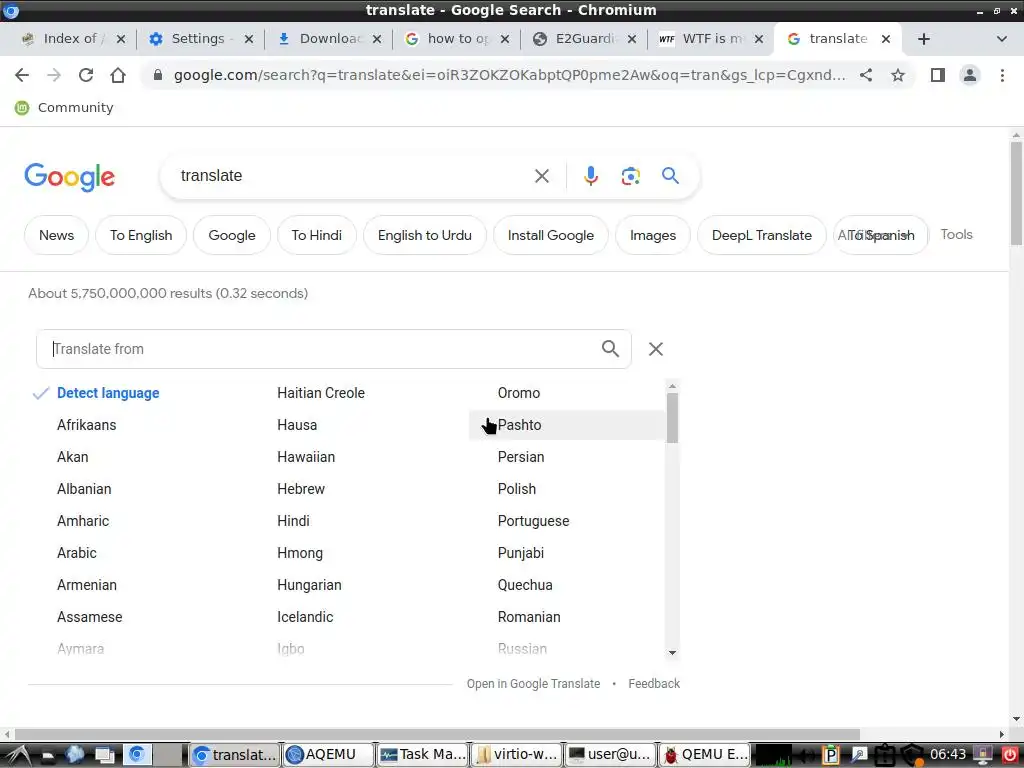
Task: Select the DeepL Translate chip
Action: (761, 235)
